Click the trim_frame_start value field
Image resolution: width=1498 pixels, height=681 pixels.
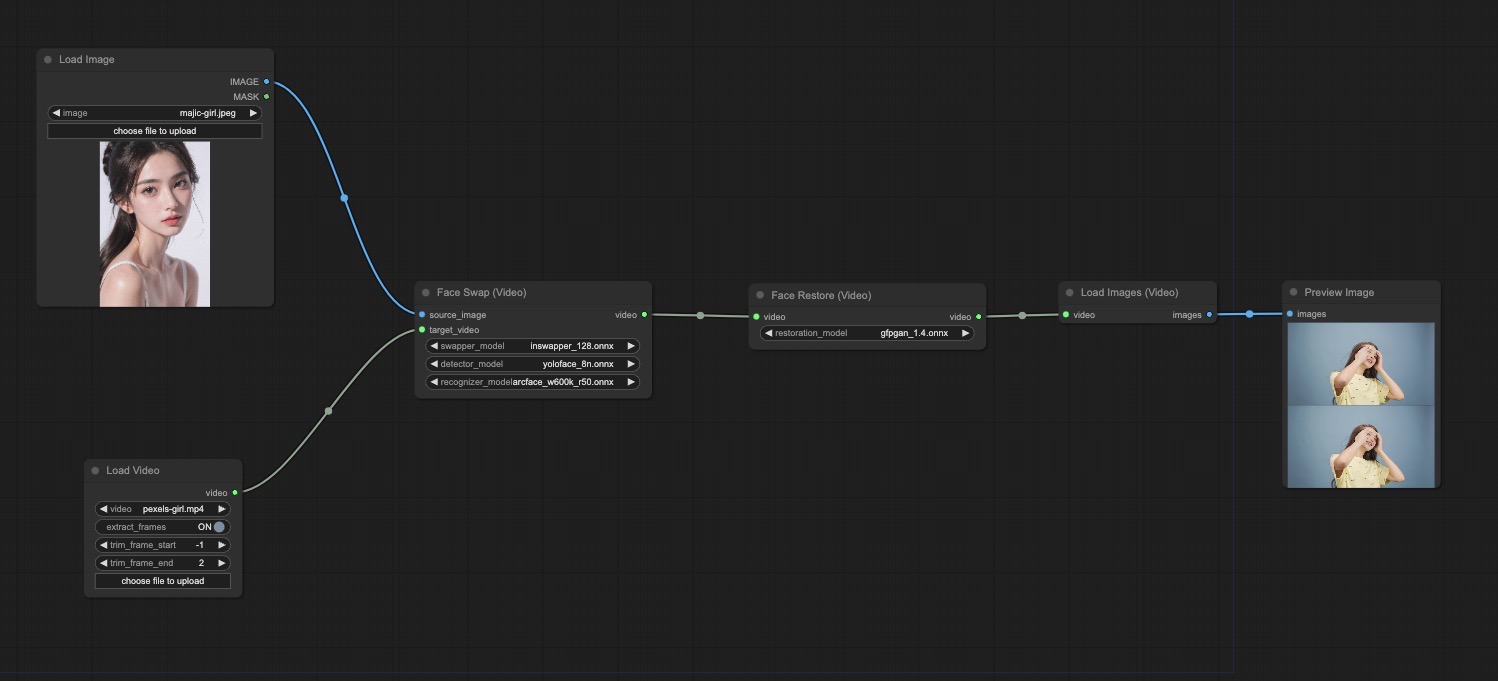163,545
